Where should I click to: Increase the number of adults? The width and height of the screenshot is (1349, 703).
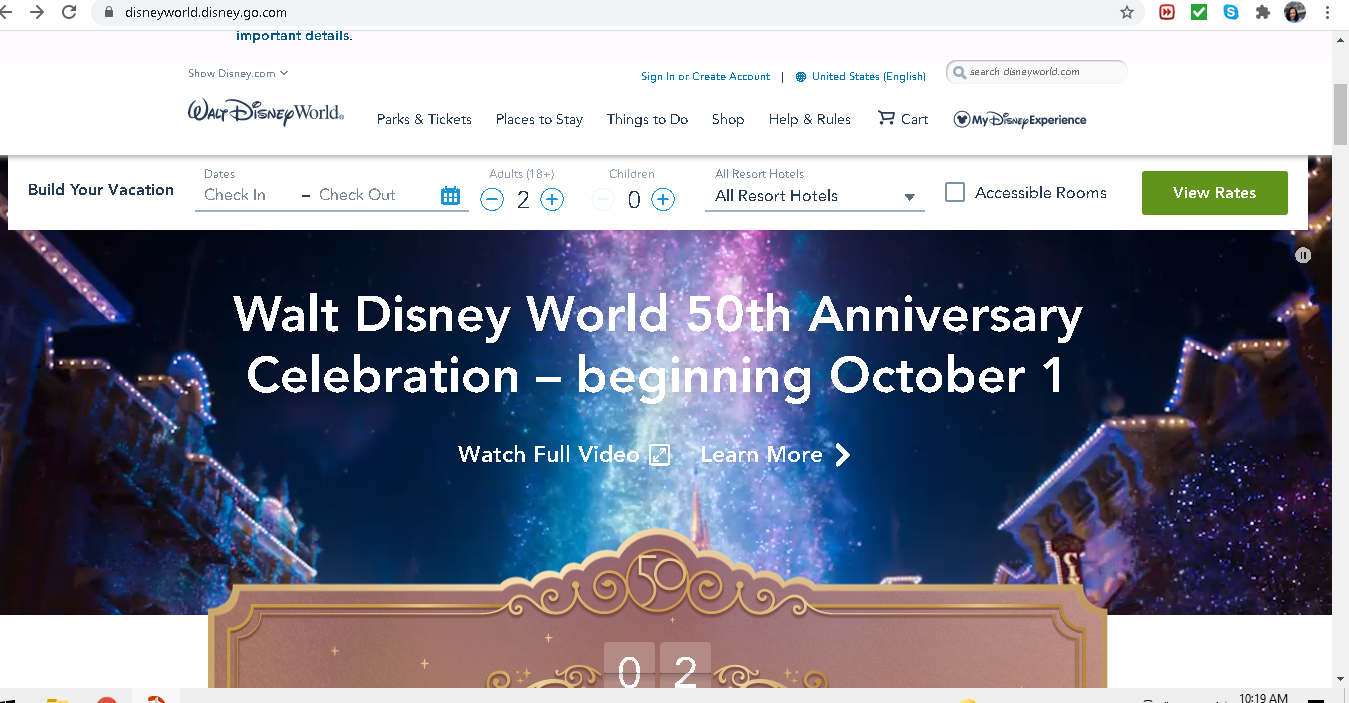tap(552, 200)
